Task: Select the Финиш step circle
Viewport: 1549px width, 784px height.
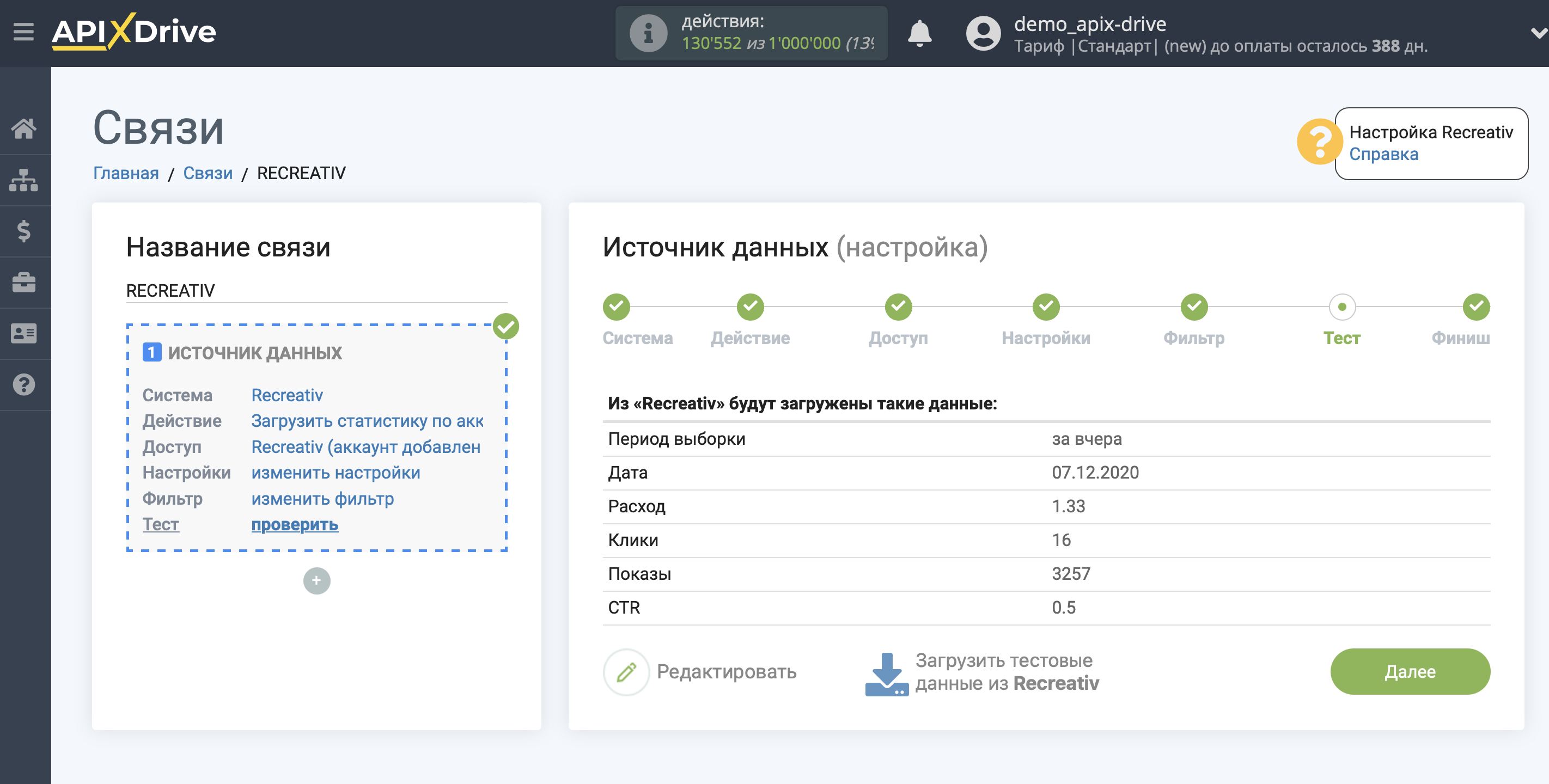Action: (x=1476, y=307)
